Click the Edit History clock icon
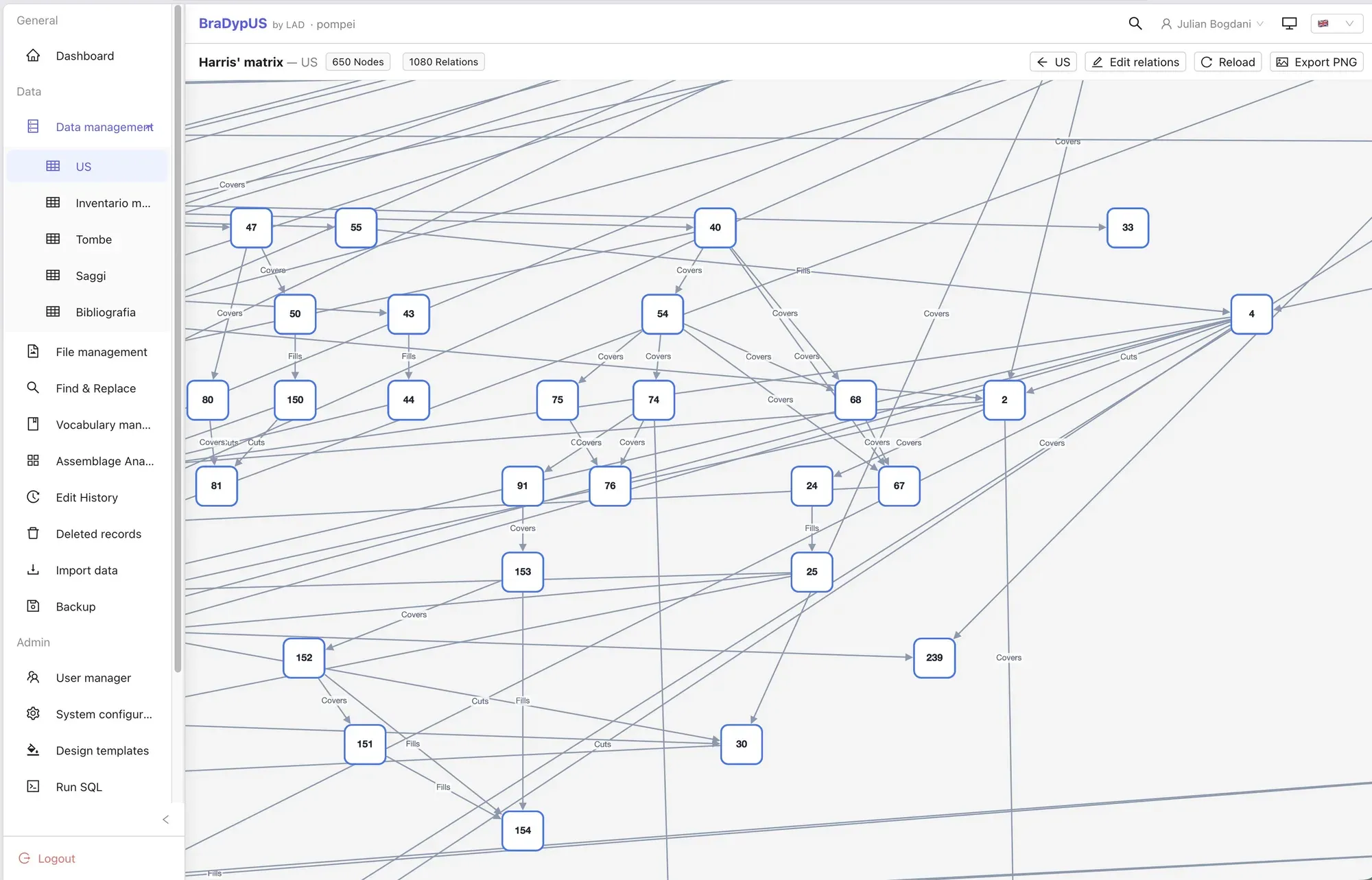The height and width of the screenshot is (880, 1372). point(33,497)
